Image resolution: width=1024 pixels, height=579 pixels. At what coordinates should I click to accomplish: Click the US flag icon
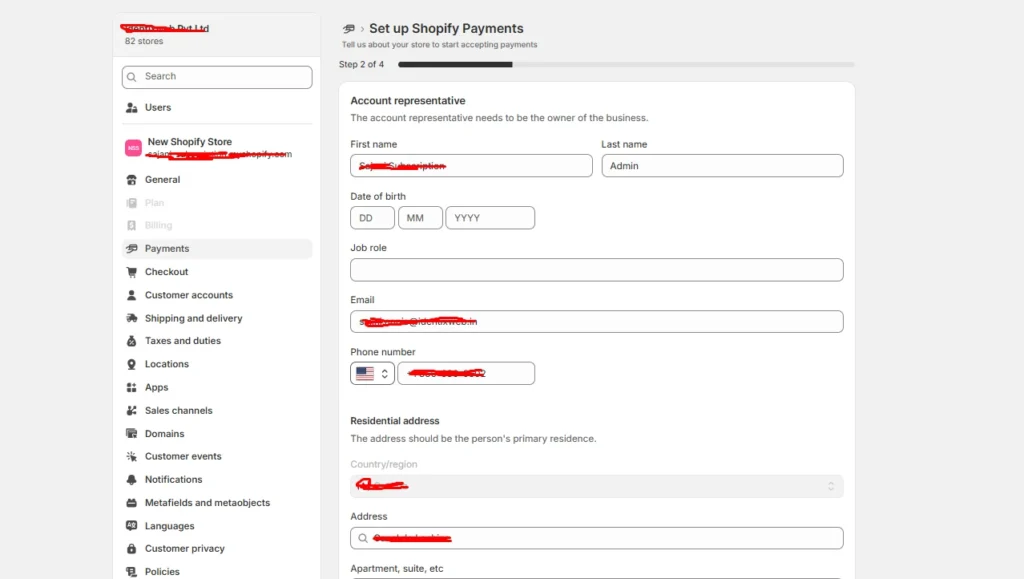coord(365,373)
